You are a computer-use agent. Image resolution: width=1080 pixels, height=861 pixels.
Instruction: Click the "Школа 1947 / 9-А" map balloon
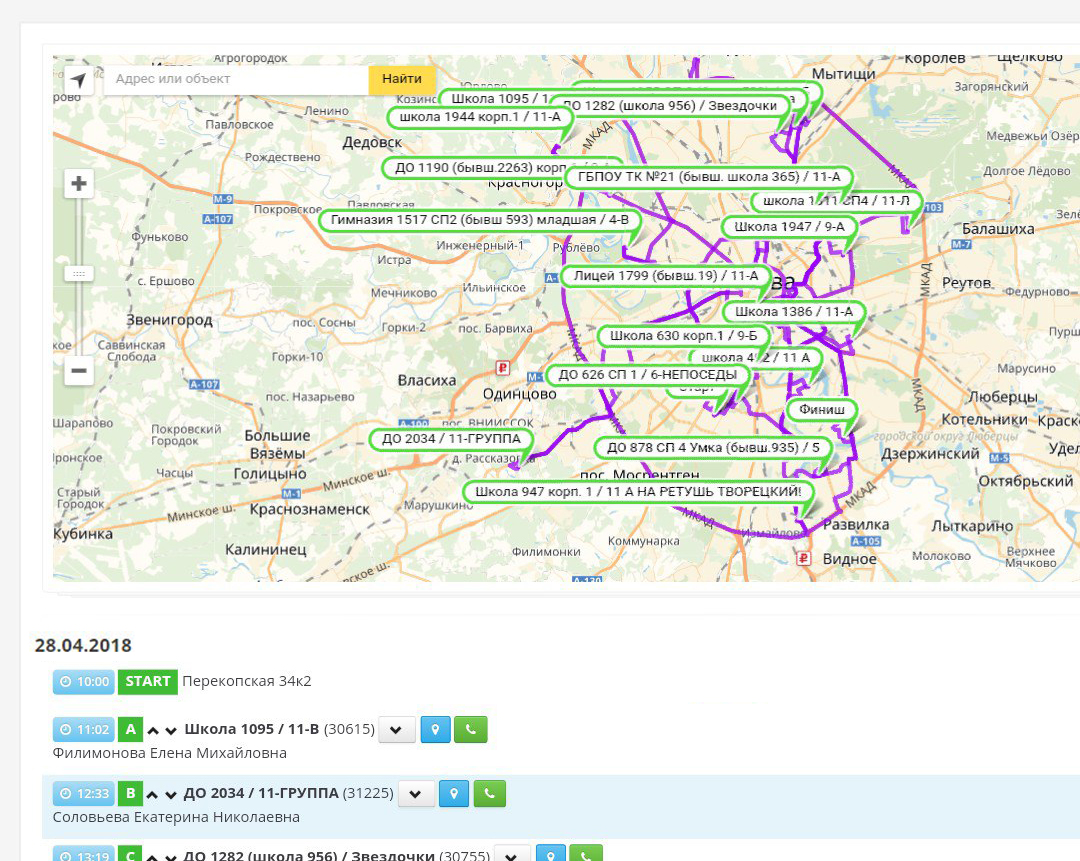click(x=789, y=227)
